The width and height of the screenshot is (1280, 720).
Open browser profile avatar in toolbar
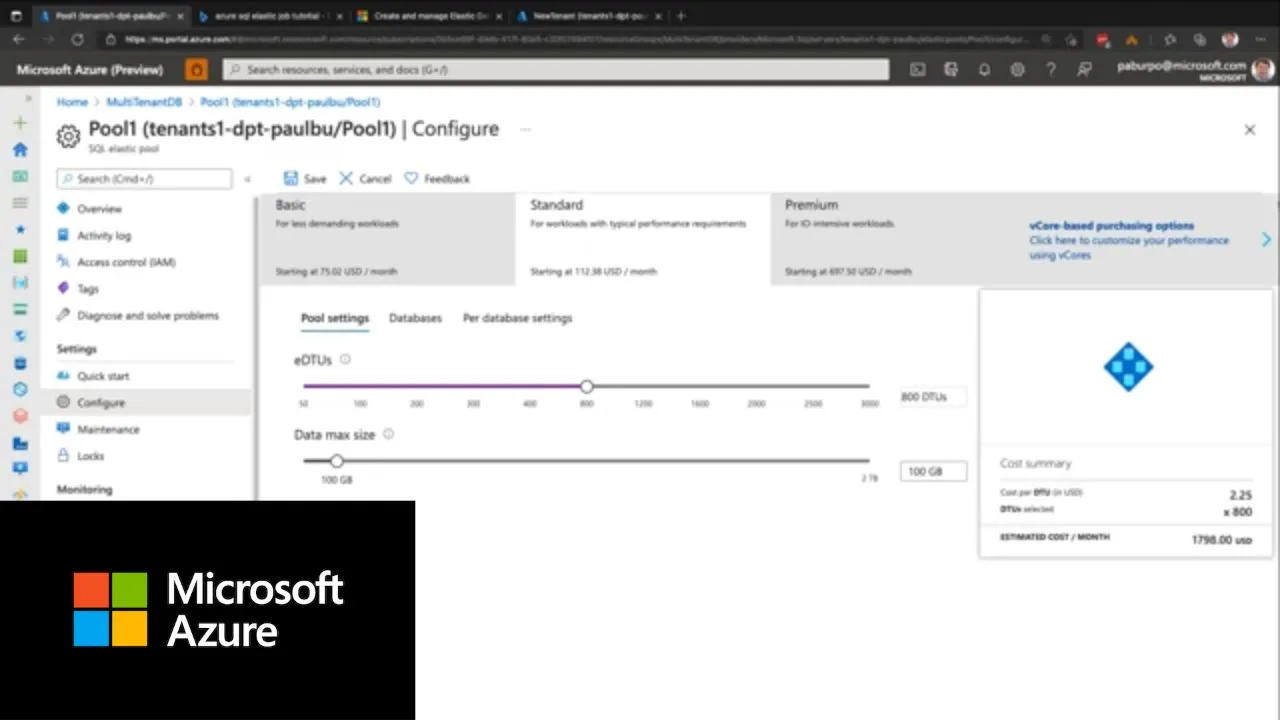(1230, 39)
